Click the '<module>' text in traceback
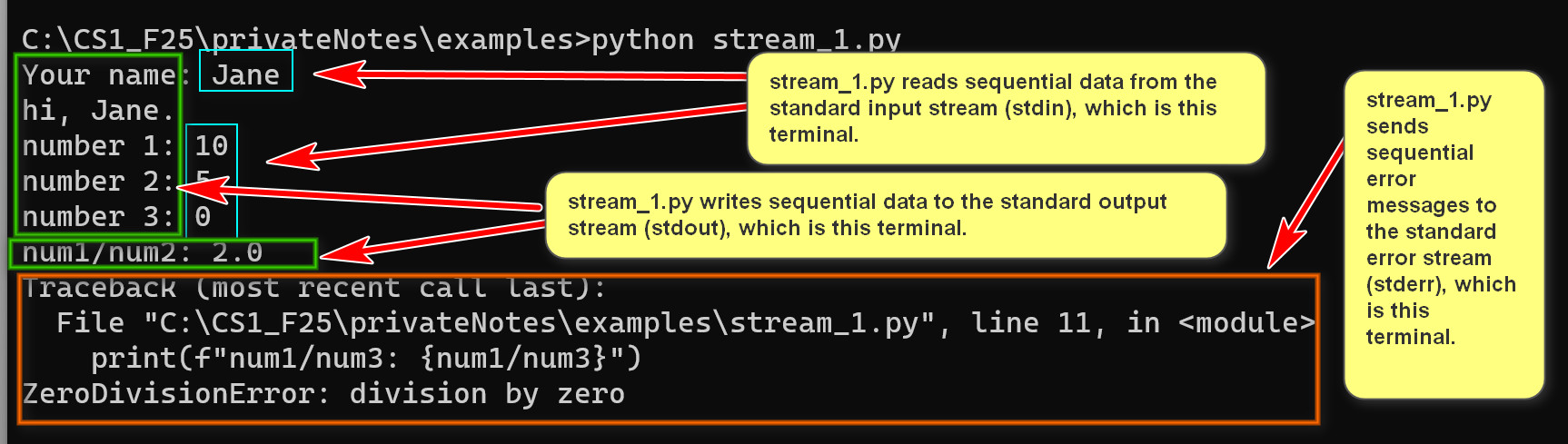Screen dimensions: 1568x444 coord(1246,323)
